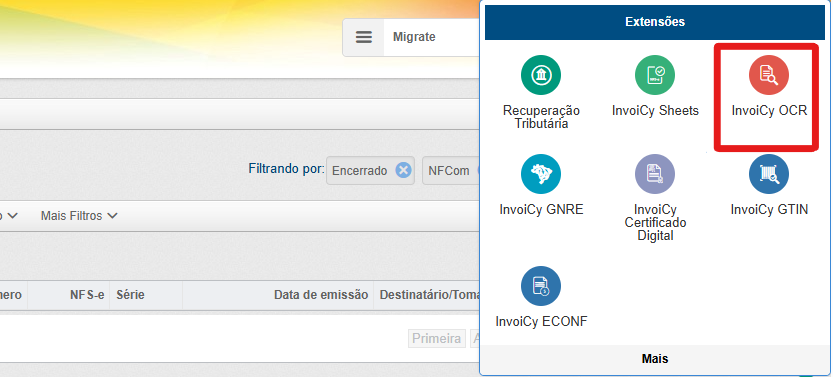Expand the Mais Filtros dropdown

tap(79, 216)
